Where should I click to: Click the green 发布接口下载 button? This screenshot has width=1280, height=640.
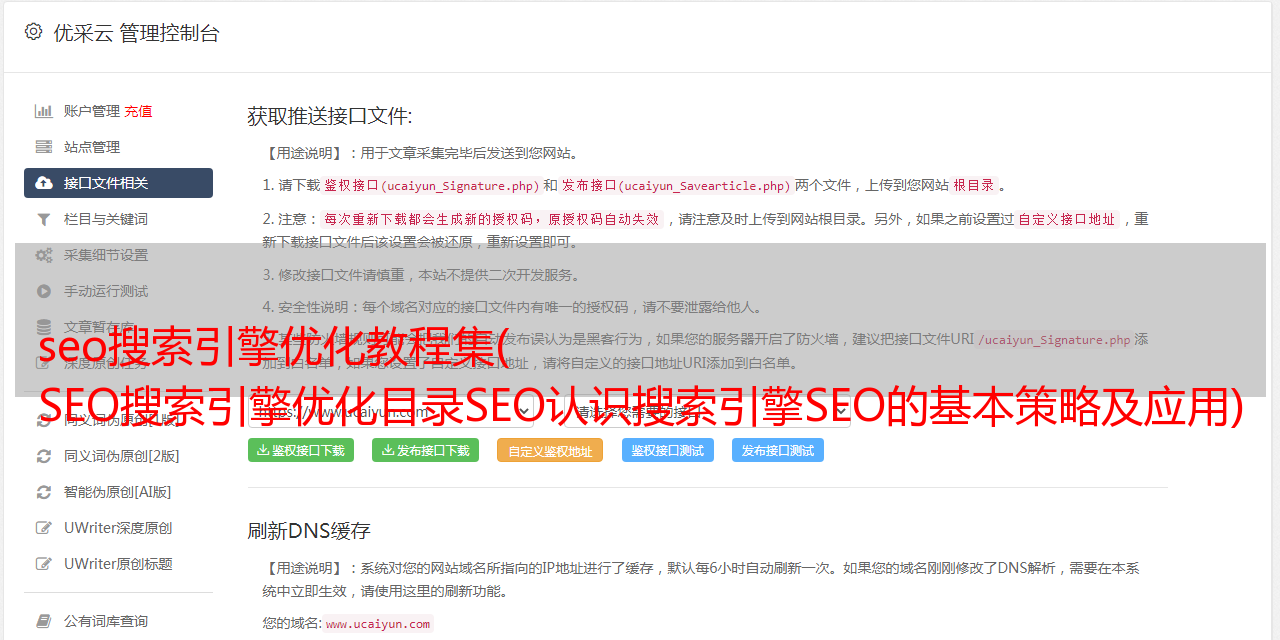(x=425, y=450)
